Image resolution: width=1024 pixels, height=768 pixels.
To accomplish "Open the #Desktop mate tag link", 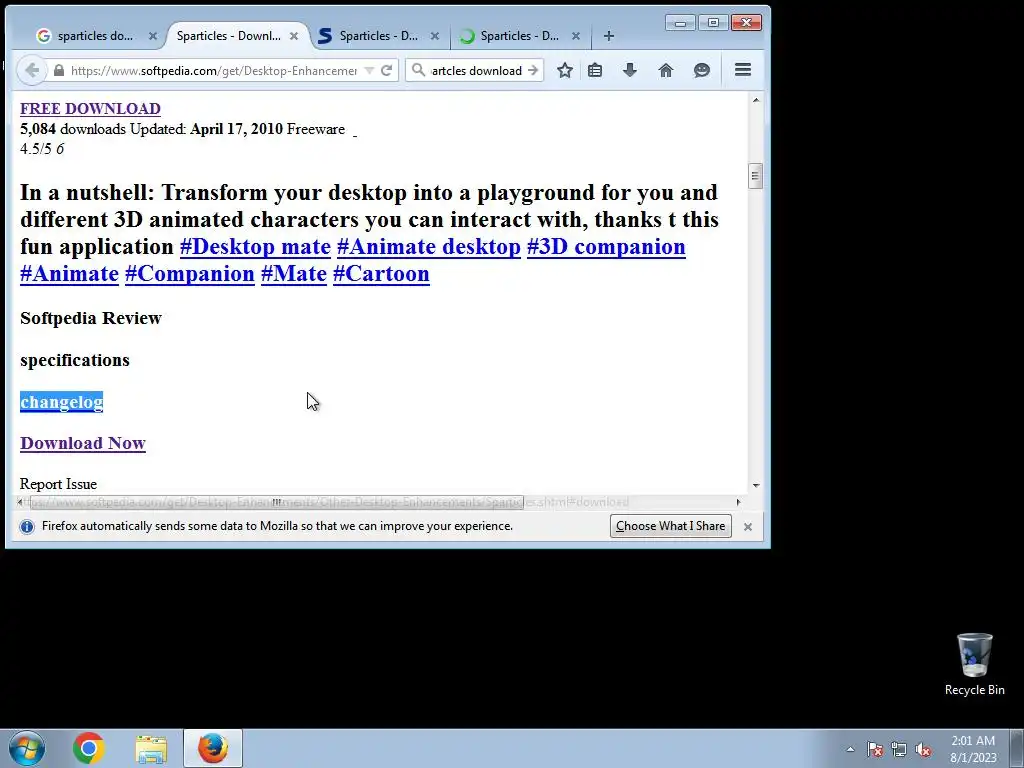I will coord(255,247).
